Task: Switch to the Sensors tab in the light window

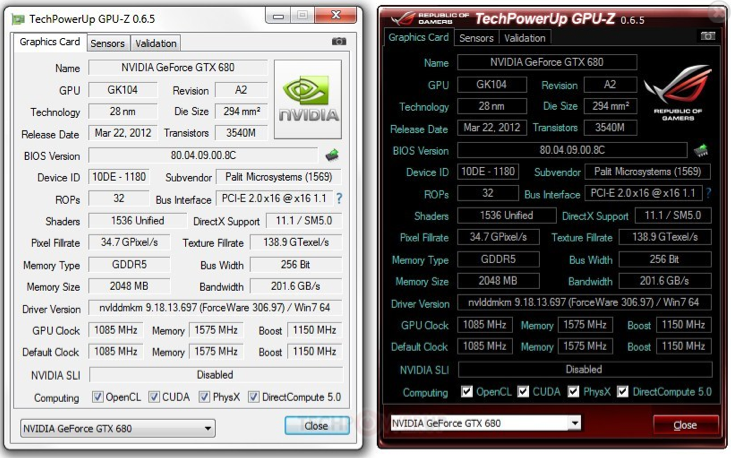Action: coord(107,43)
